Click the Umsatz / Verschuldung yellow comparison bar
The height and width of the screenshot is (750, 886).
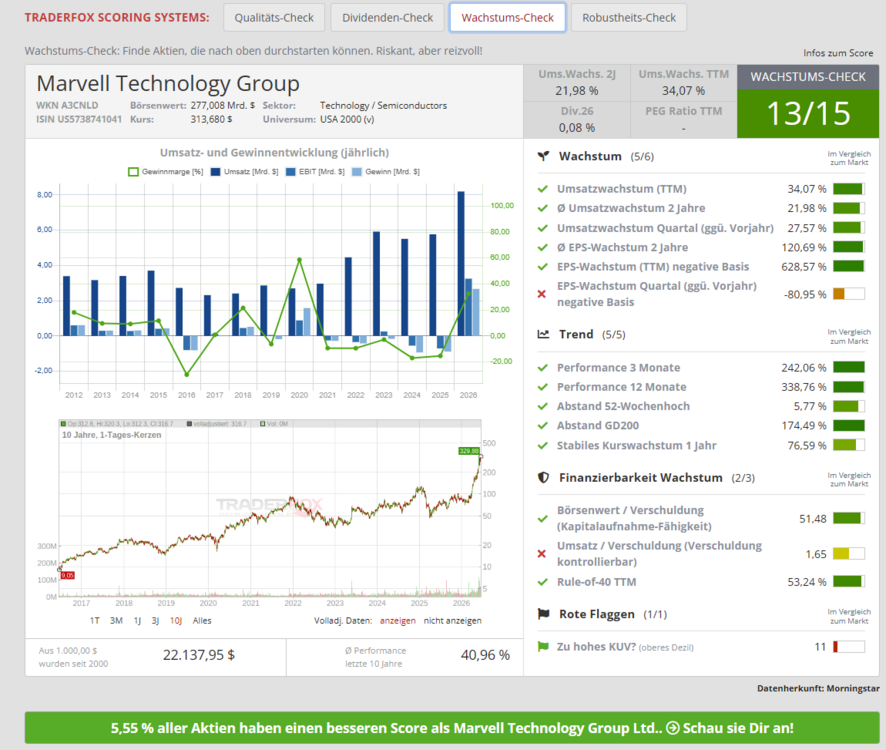click(x=849, y=554)
